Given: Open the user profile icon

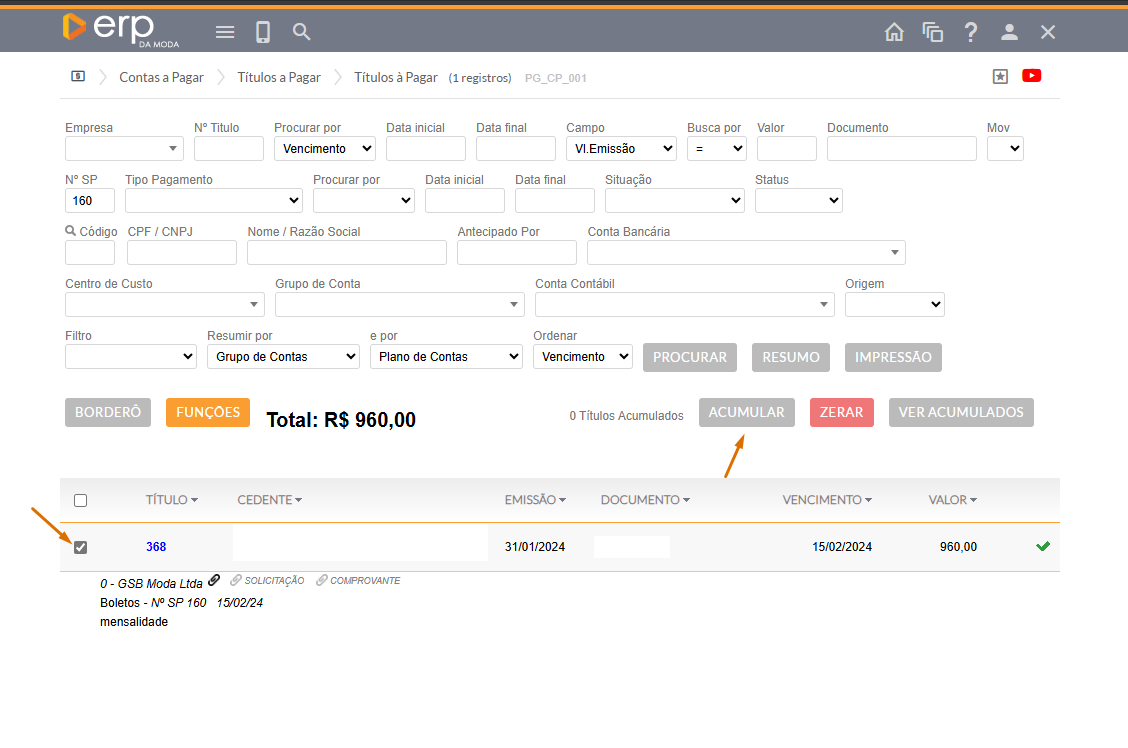Looking at the screenshot, I should (x=1009, y=32).
